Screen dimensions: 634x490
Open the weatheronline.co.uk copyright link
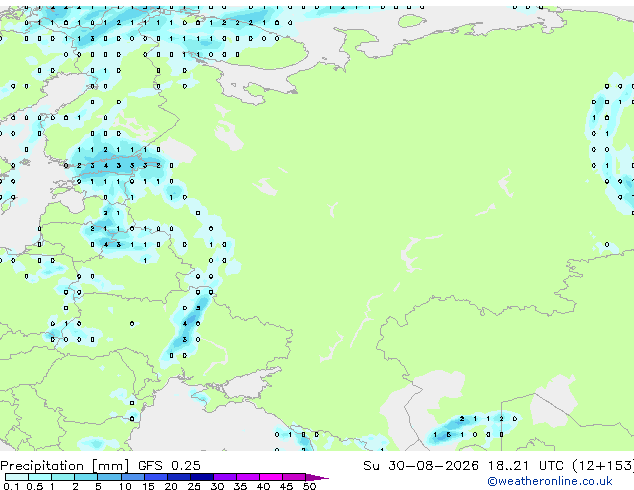pos(549,481)
